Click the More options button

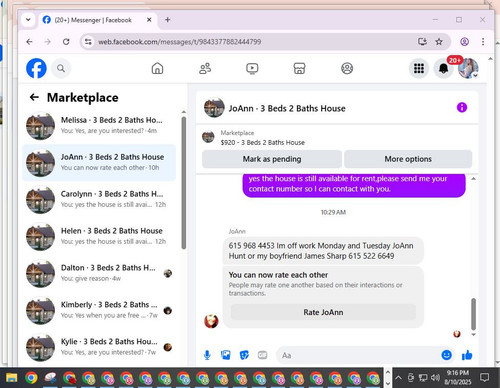[408, 159]
